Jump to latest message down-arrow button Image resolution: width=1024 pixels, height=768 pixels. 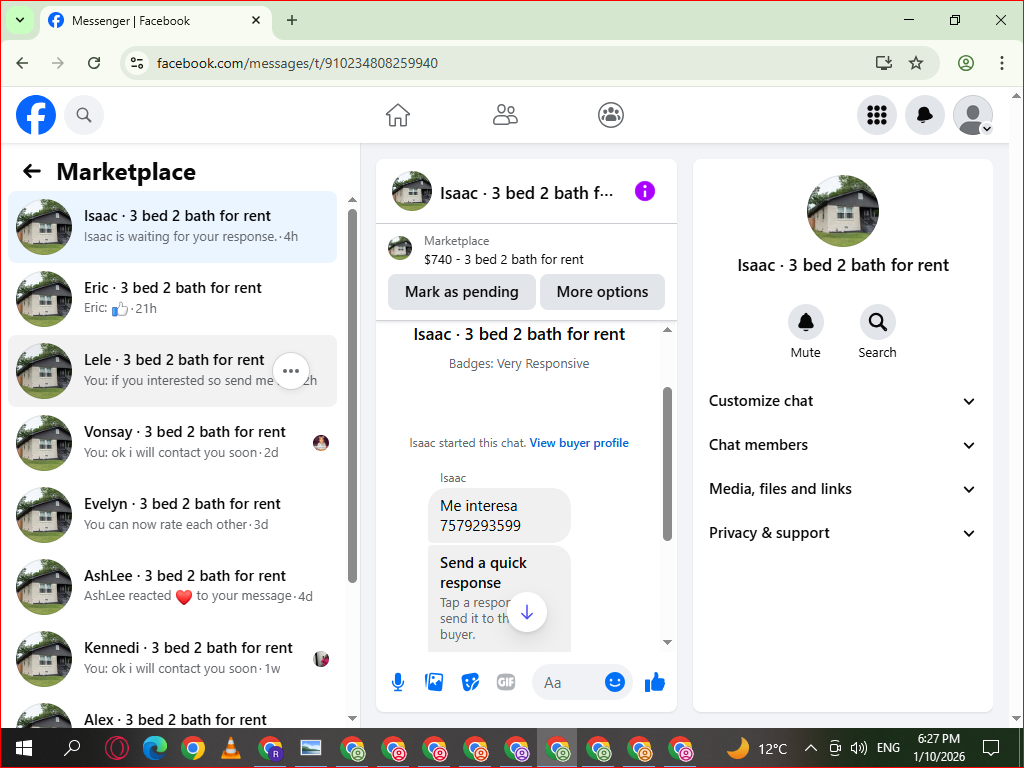click(527, 613)
